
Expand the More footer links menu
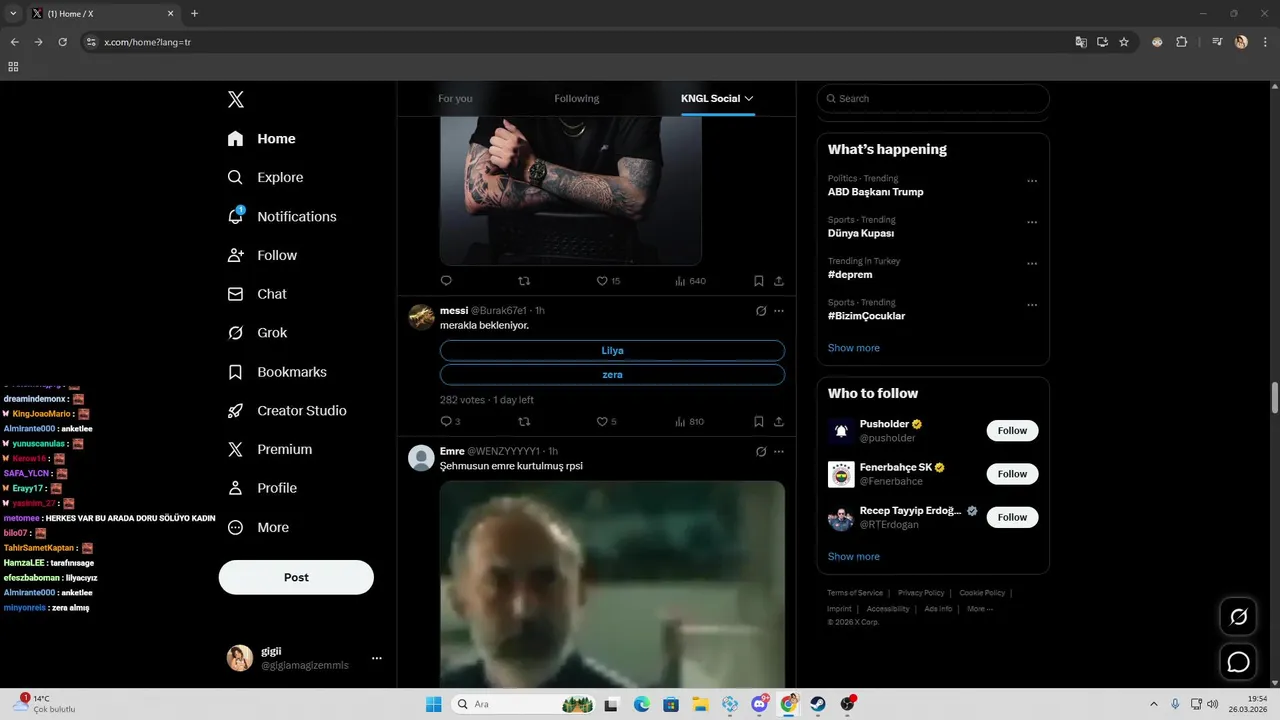coord(979,609)
